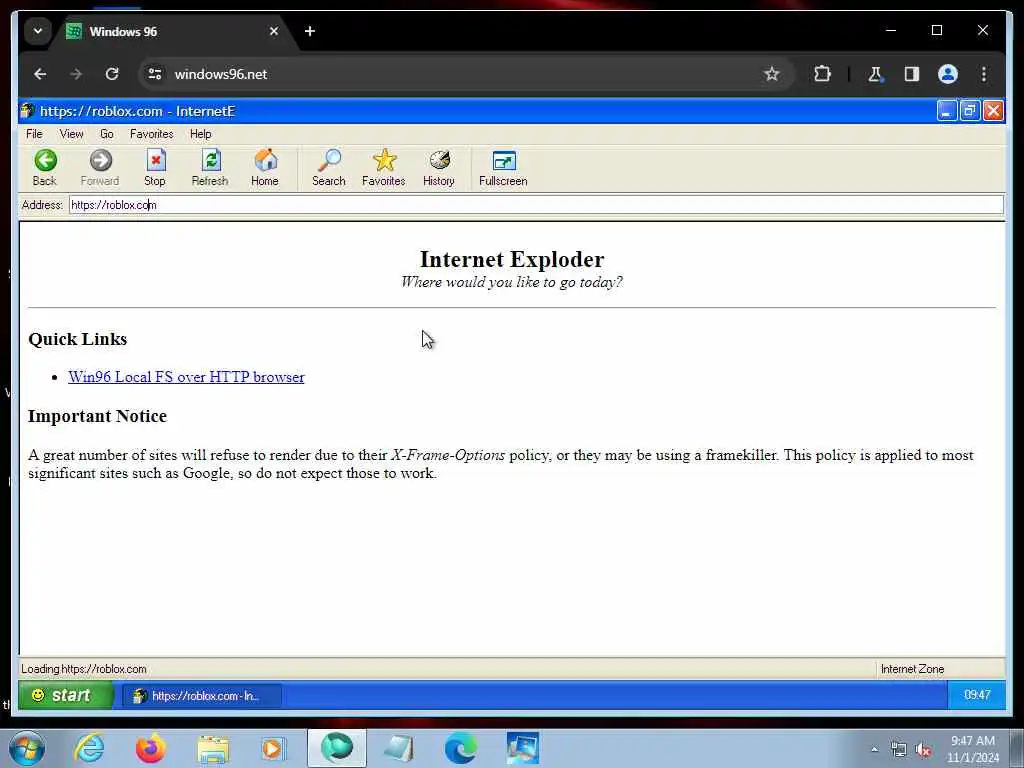Open the Chrome tab search dropdown
1024x768 pixels.
(38, 31)
